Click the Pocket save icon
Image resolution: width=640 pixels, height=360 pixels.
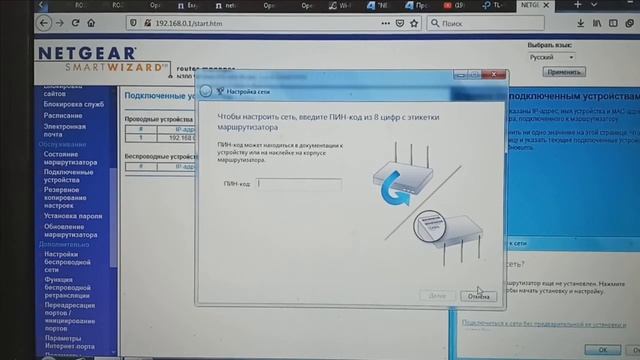(400, 23)
